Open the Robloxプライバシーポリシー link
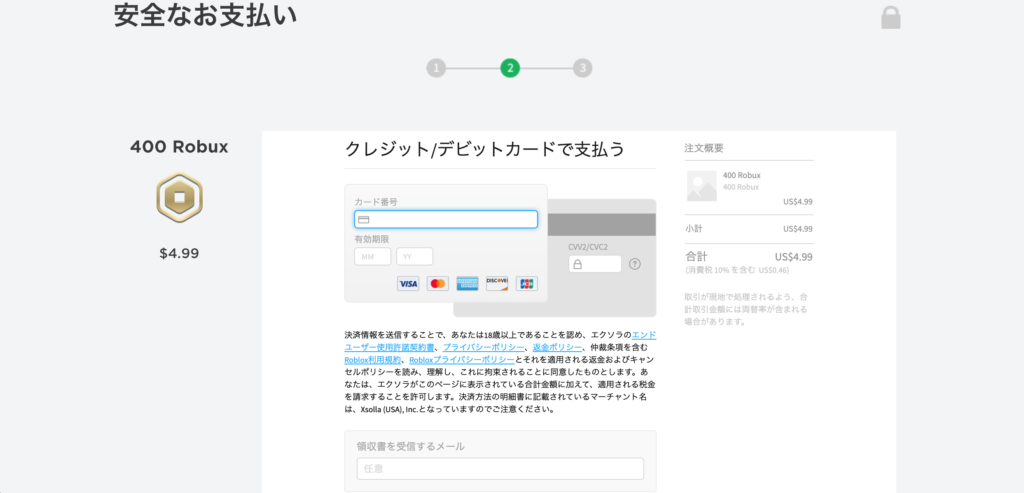This screenshot has height=493, width=1024. [x=462, y=360]
